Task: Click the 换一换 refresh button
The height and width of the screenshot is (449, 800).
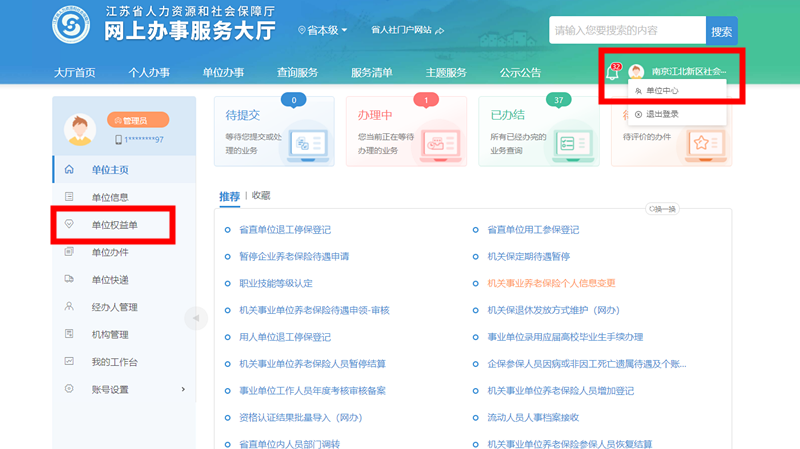Action: coord(662,209)
